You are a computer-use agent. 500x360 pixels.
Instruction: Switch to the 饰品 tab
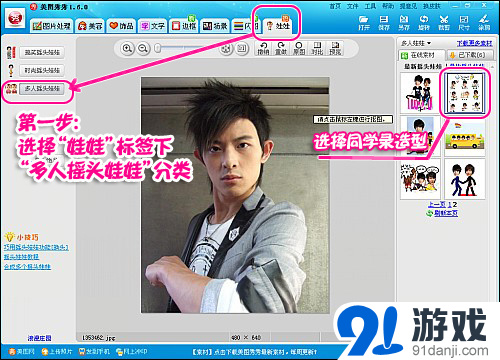121,26
